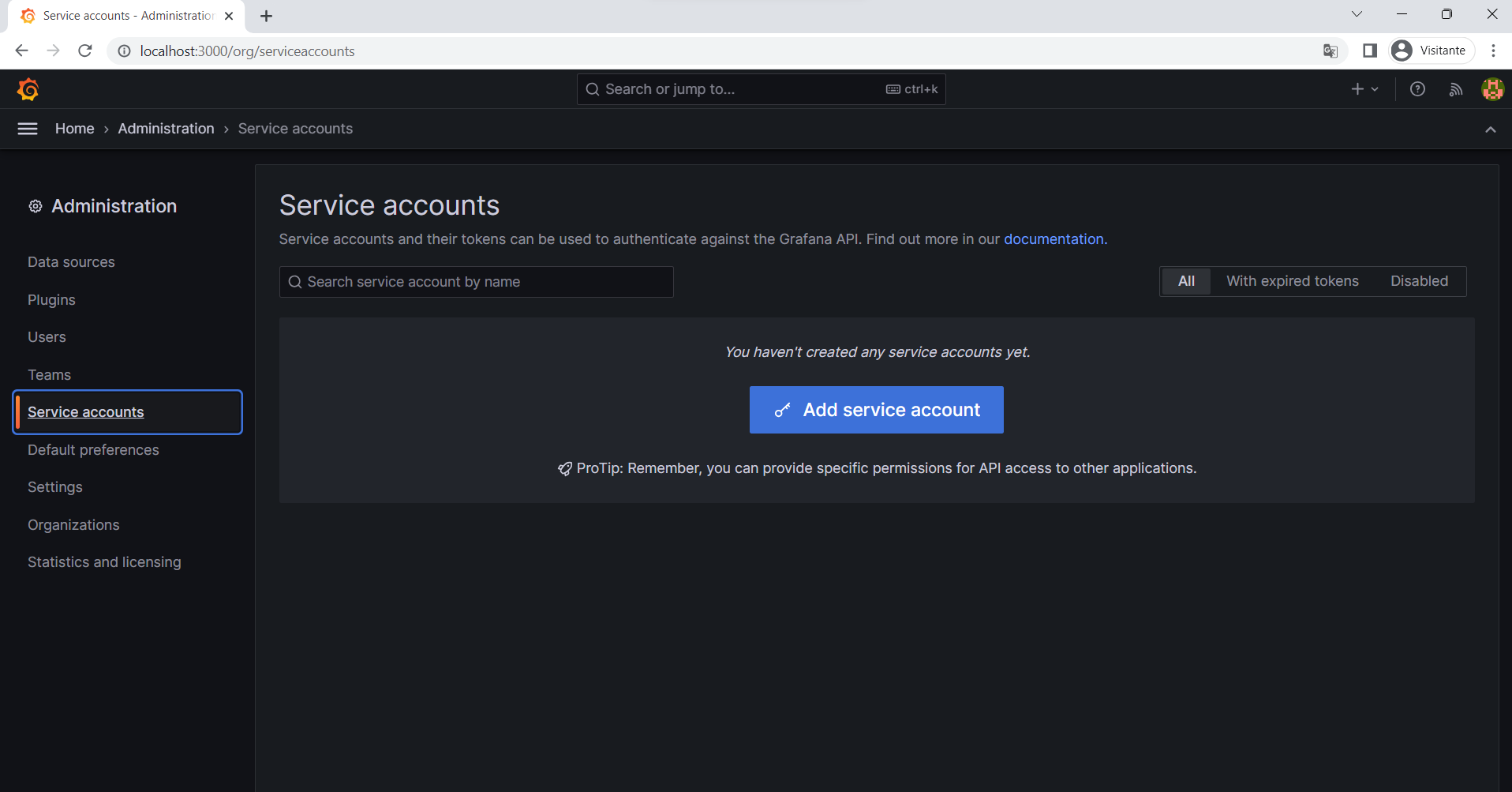The height and width of the screenshot is (792, 1512).
Task: Open the hamburger navigation menu
Action: (28, 129)
